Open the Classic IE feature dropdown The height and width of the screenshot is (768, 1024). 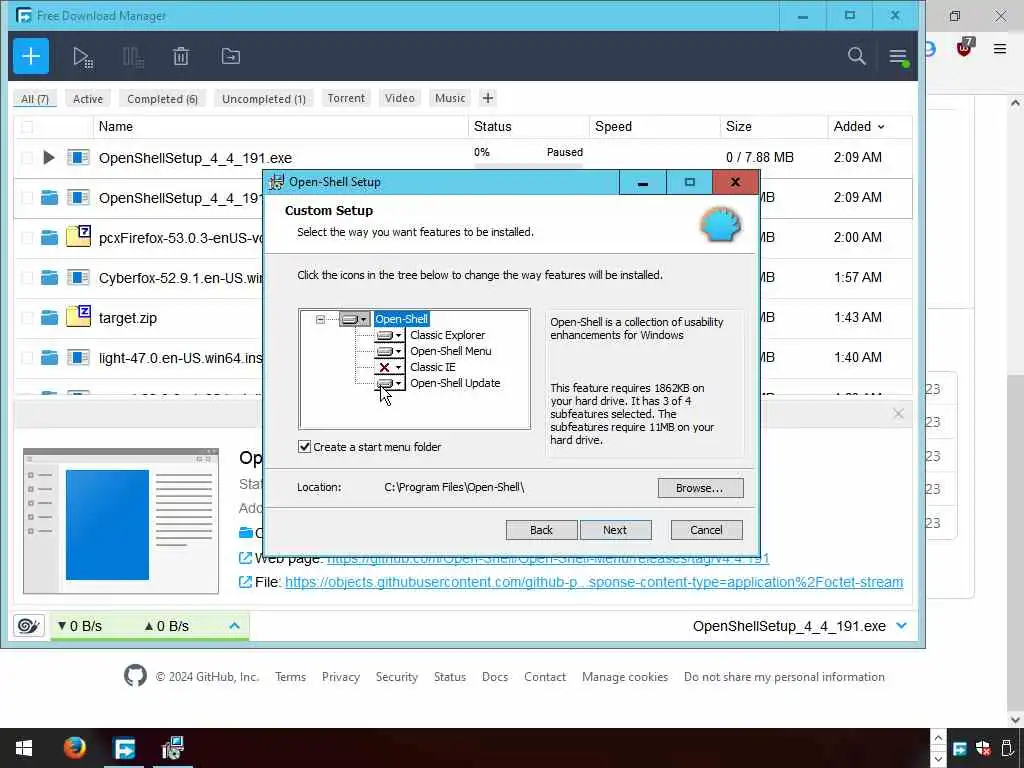tap(390, 367)
